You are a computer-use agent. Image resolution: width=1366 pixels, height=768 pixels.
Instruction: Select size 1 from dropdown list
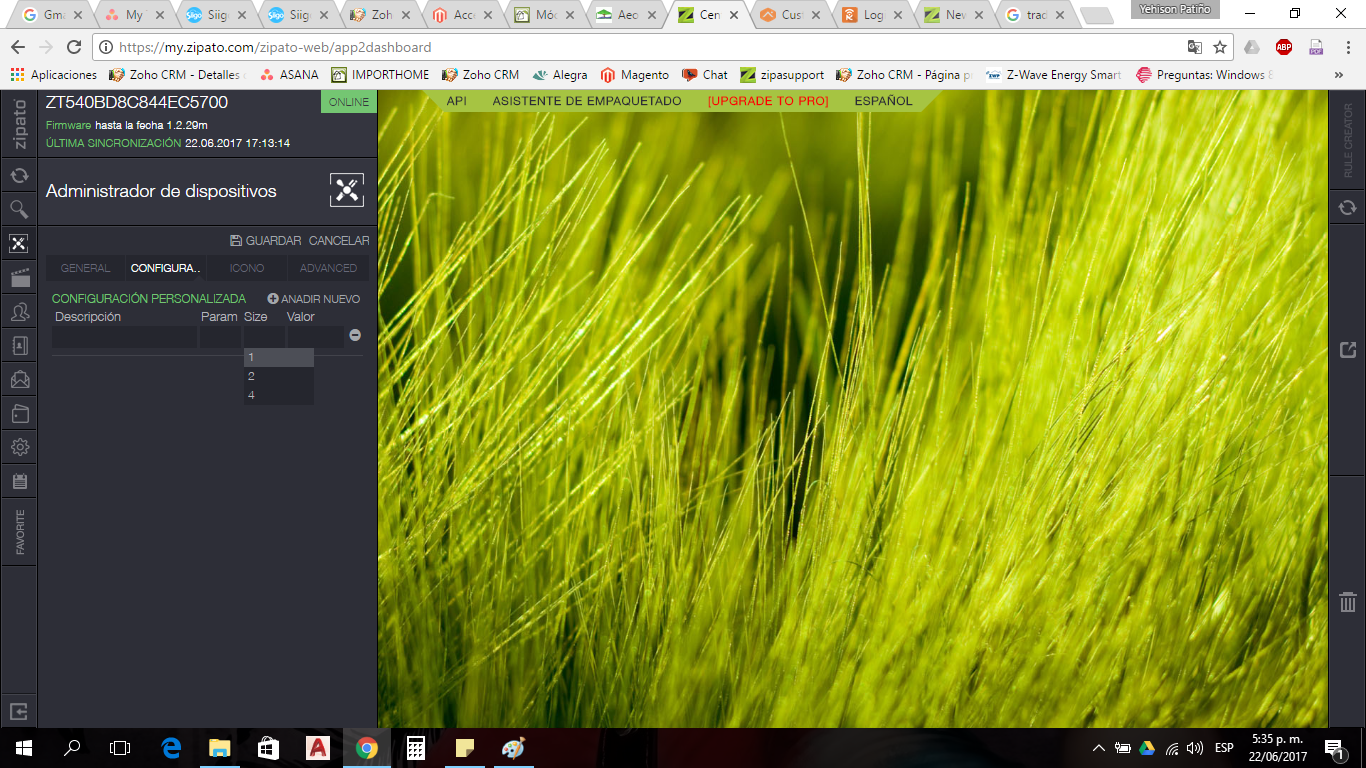278,358
